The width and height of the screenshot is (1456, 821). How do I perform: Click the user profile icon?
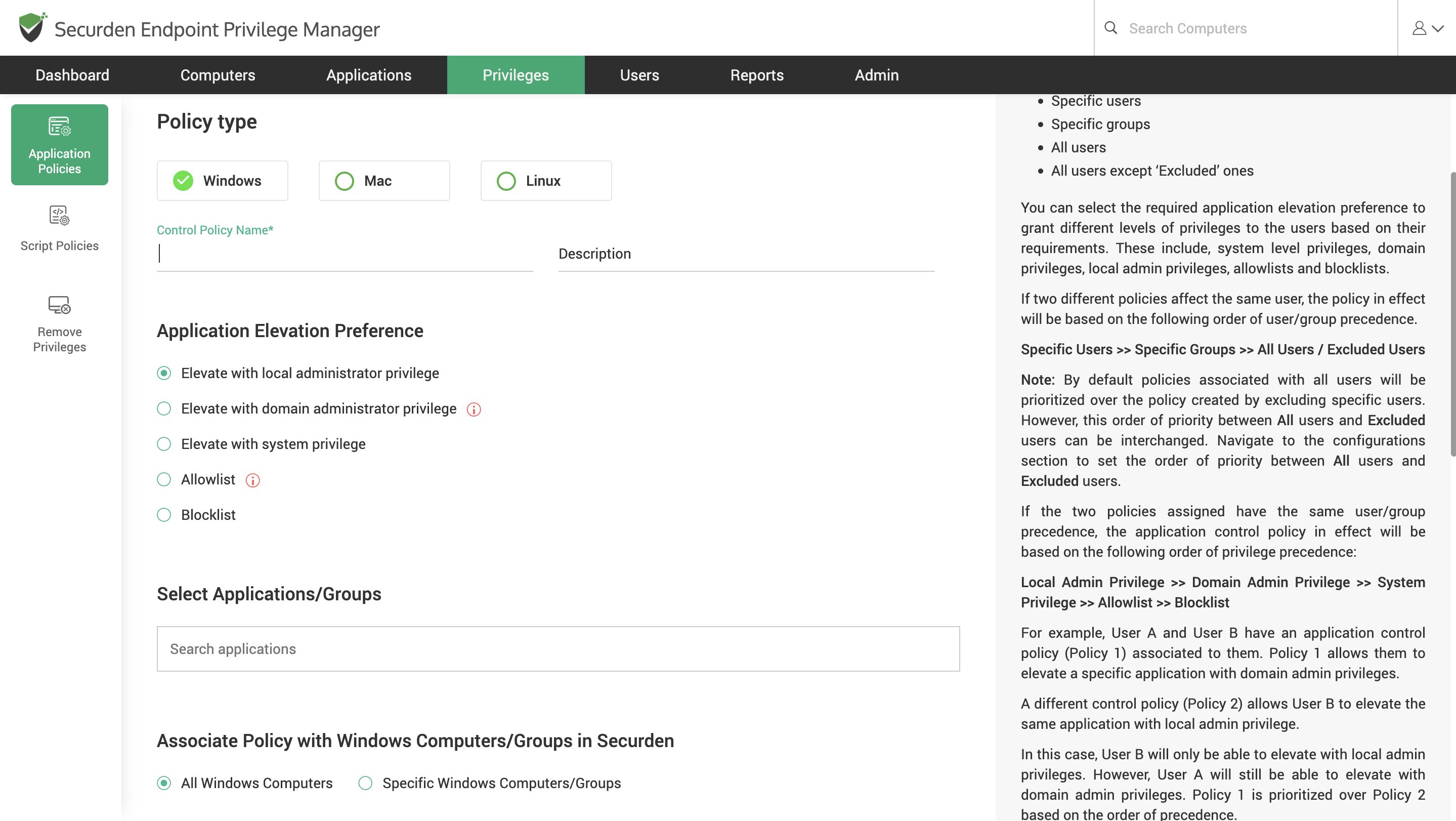(1419, 28)
